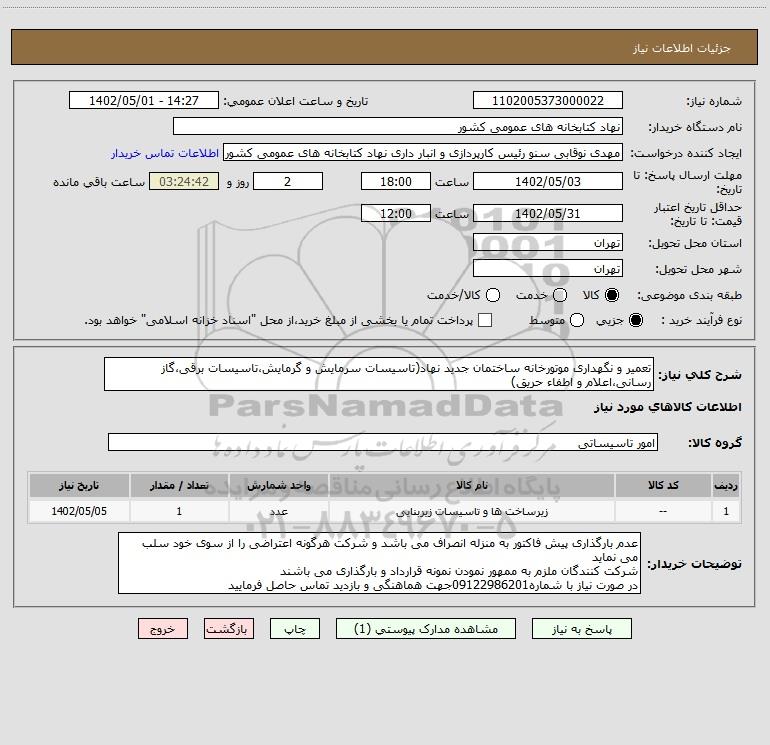Viewport: 770px width, 745px height.
Task: Click the unit cell عدد
Action: (x=278, y=511)
